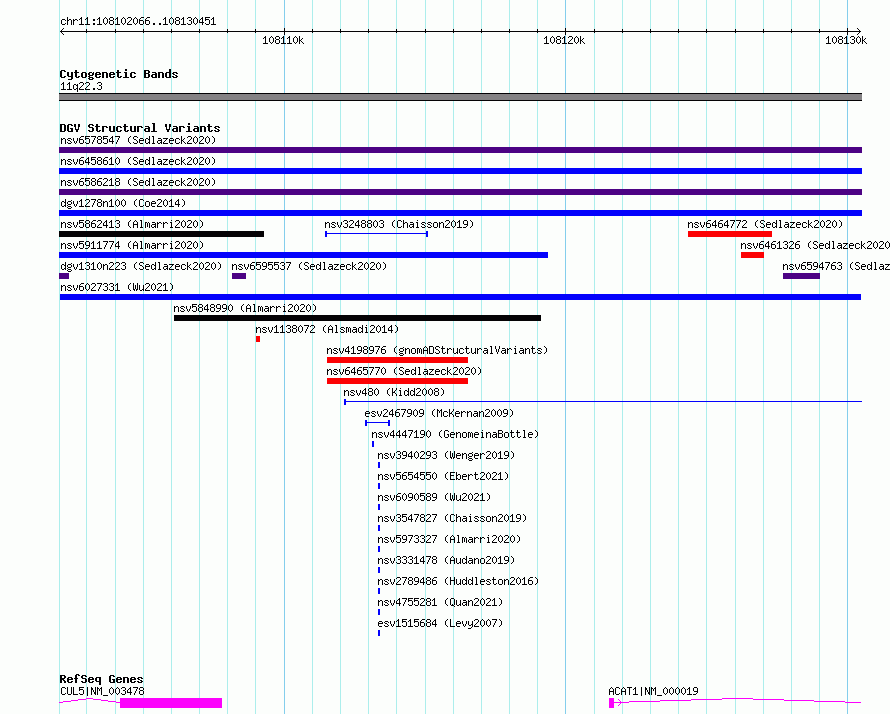
Task: Open nsv6090589 (Wu2021) variant label
Action: [x=434, y=497]
